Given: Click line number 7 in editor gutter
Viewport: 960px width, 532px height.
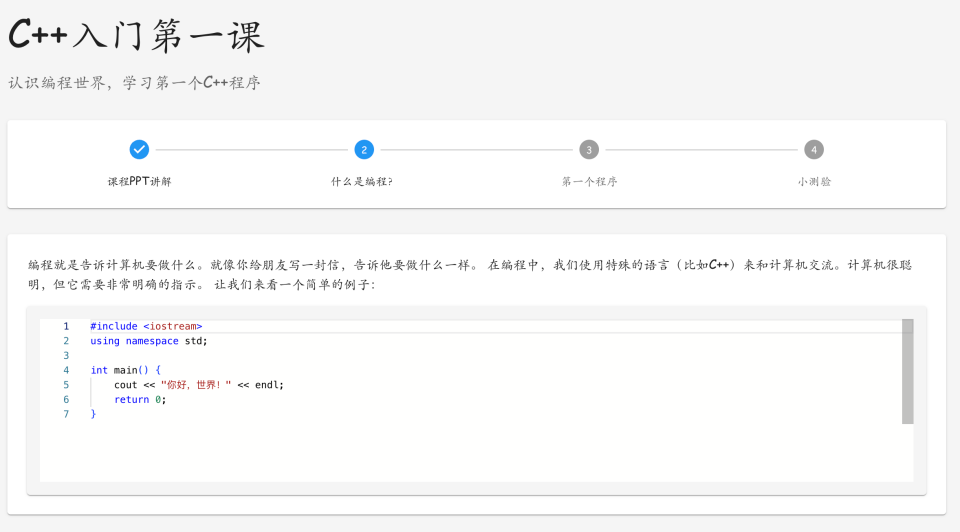Looking at the screenshot, I should pos(66,414).
